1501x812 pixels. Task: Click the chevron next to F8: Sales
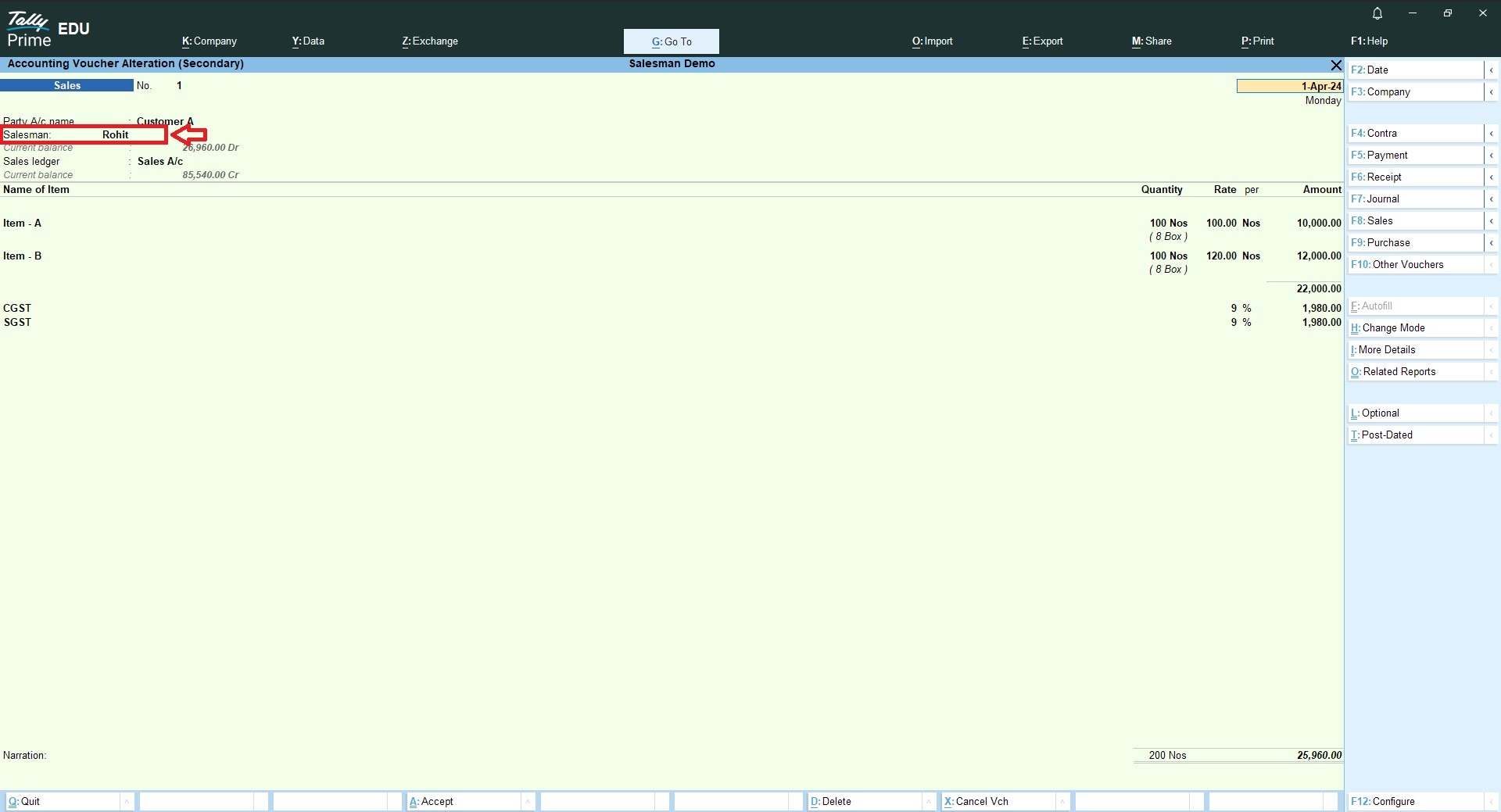click(x=1491, y=221)
